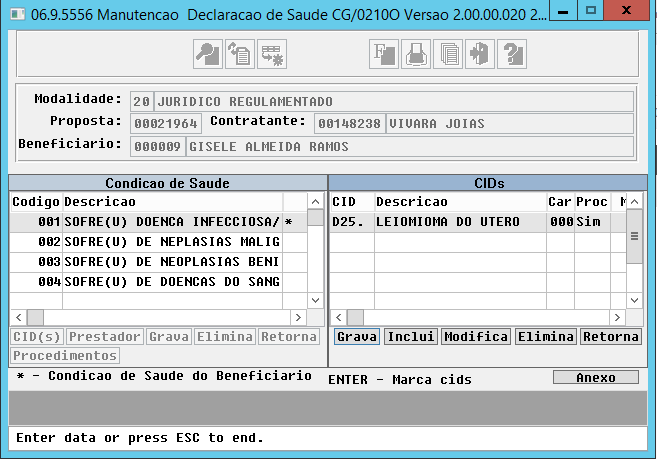
Task: Click the JURIDICO REGULAMENTADO field
Action: [394, 101]
